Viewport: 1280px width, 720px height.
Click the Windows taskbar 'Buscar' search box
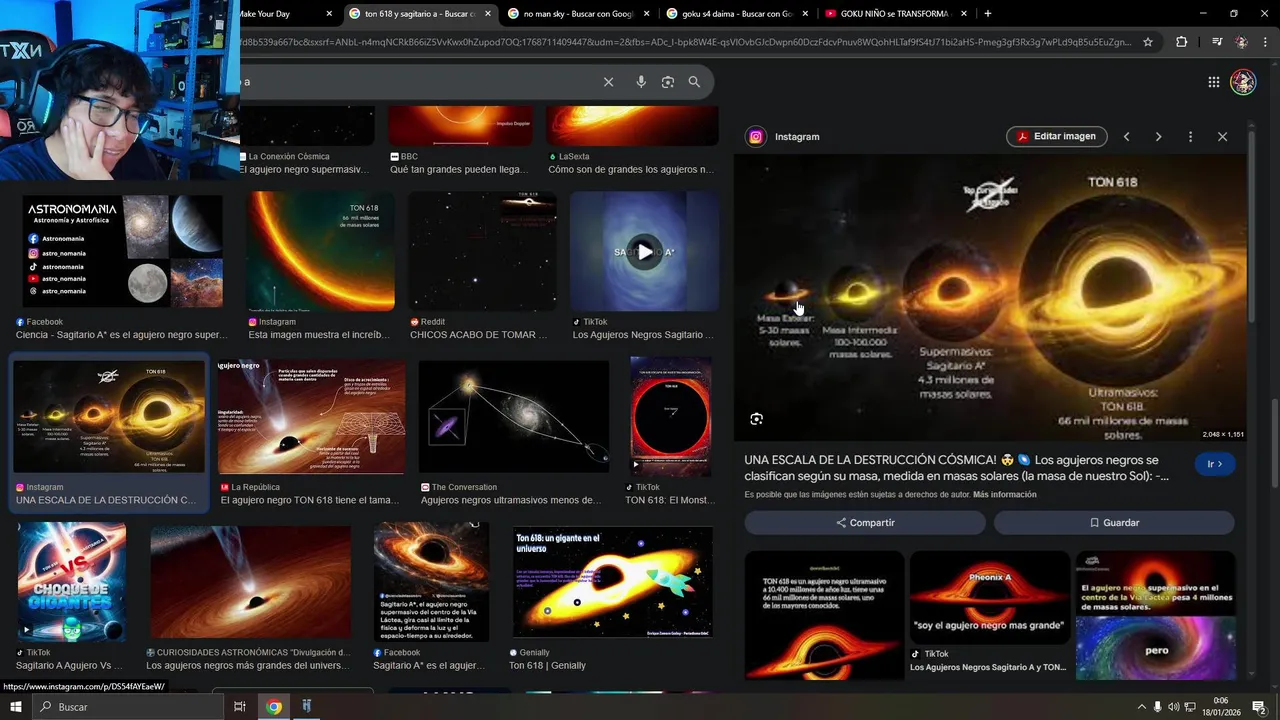(x=128, y=707)
